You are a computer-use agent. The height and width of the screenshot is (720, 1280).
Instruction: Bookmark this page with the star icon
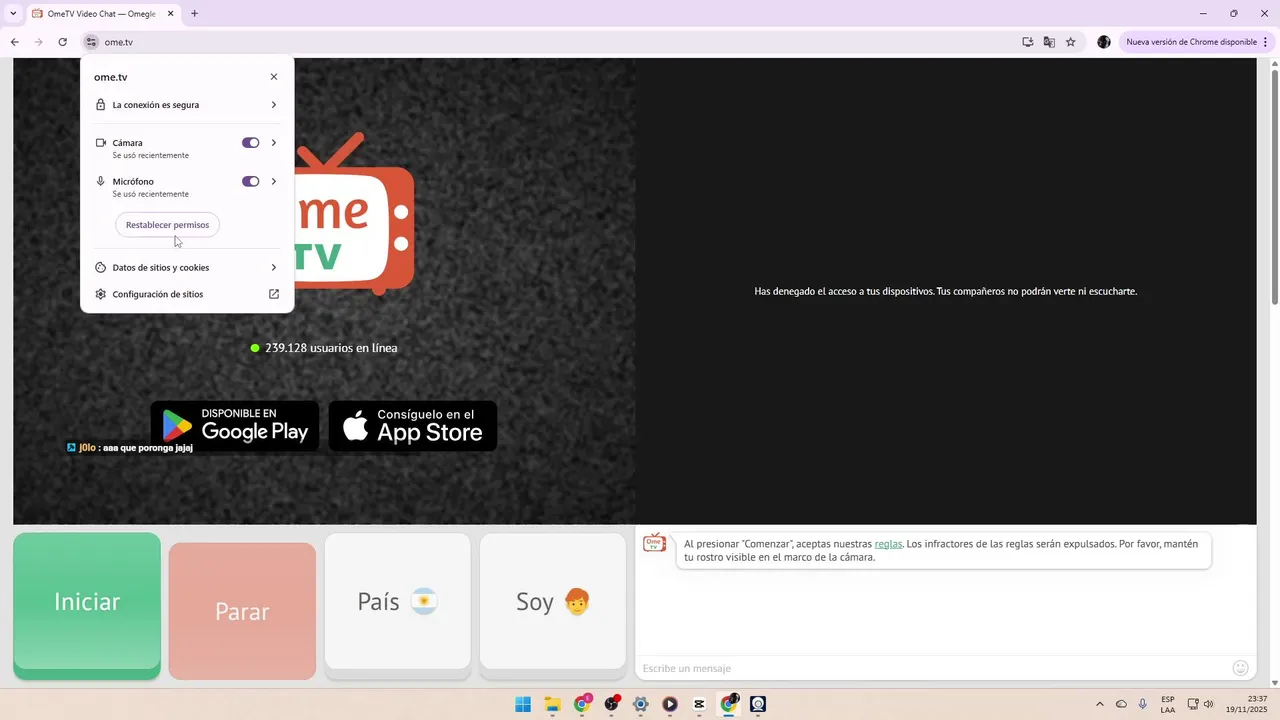[x=1071, y=42]
